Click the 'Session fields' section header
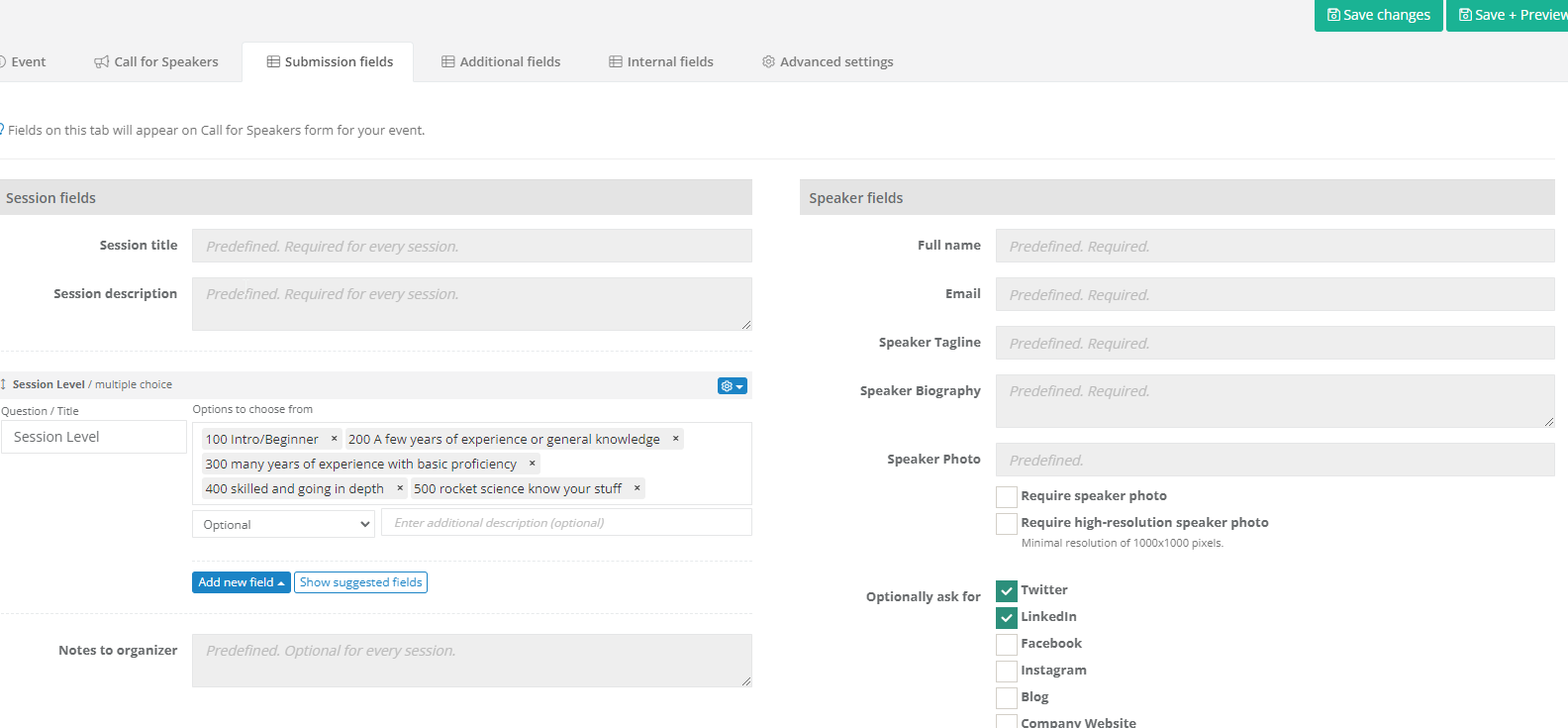 [x=375, y=197]
